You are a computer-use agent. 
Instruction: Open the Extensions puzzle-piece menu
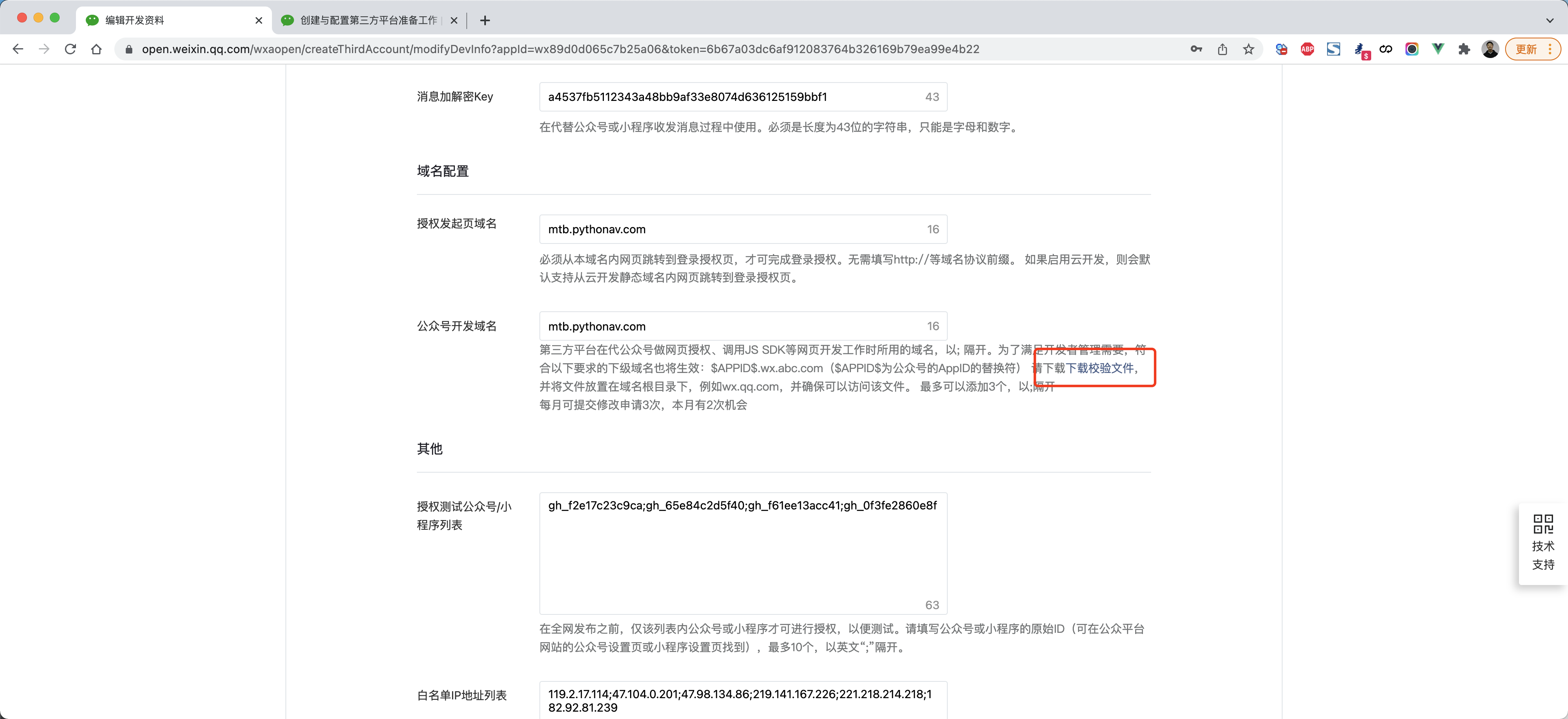(1464, 49)
